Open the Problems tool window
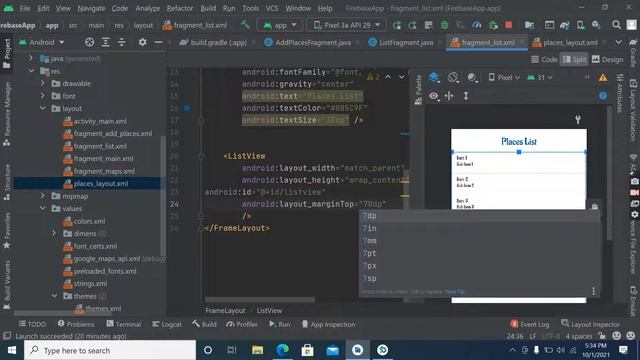640x360 pixels. [x=76, y=324]
